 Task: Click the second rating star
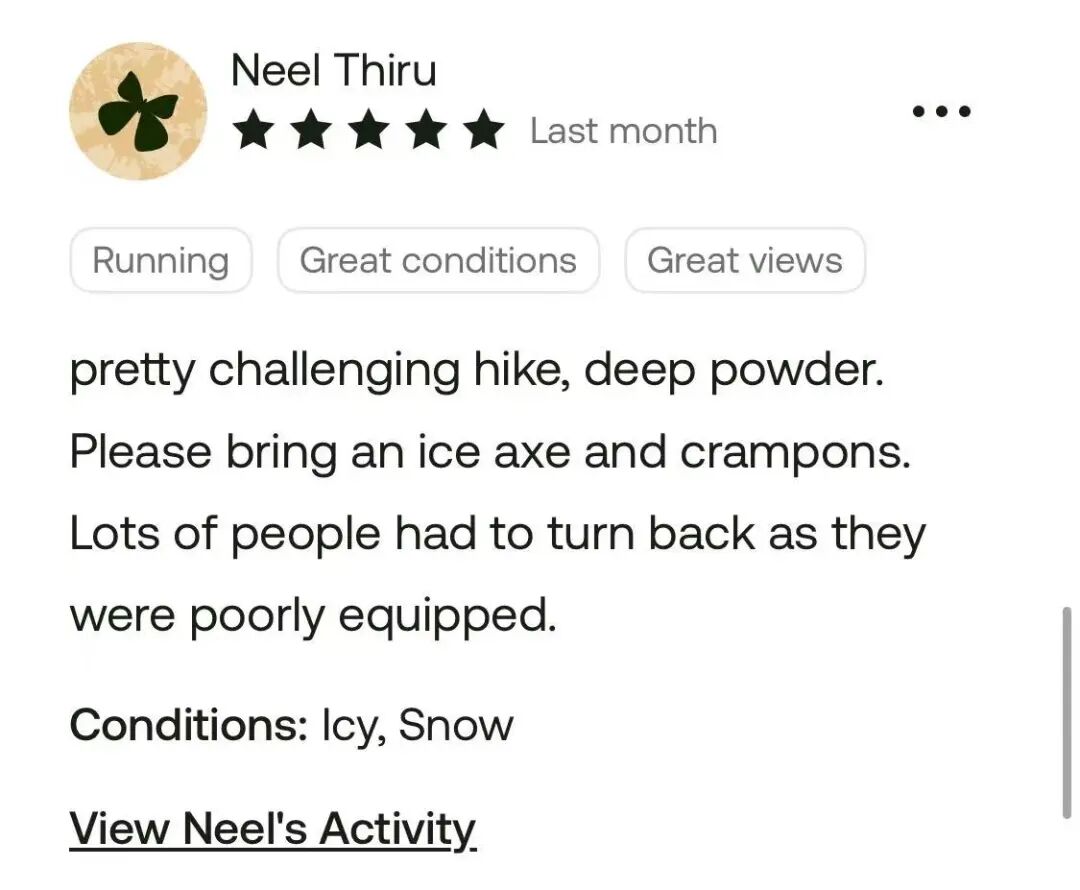(x=310, y=131)
